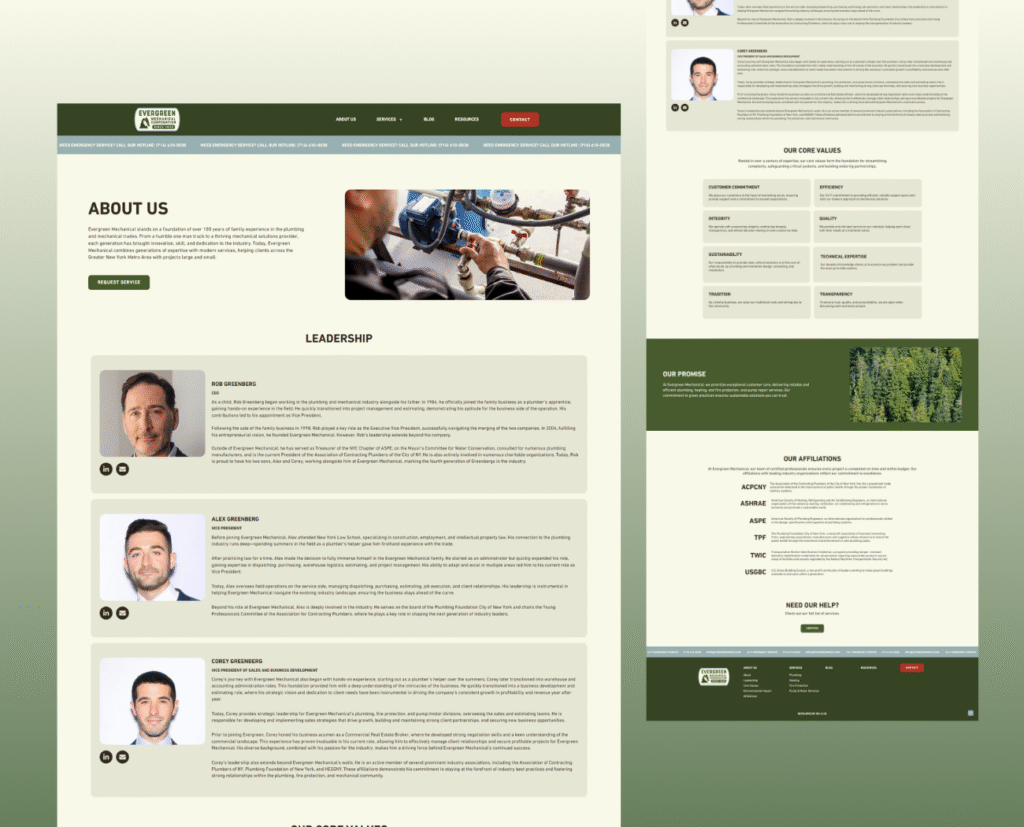This screenshot has width=1024, height=827.
Task: Click the Leadership link in the footer
Action: tap(750, 681)
